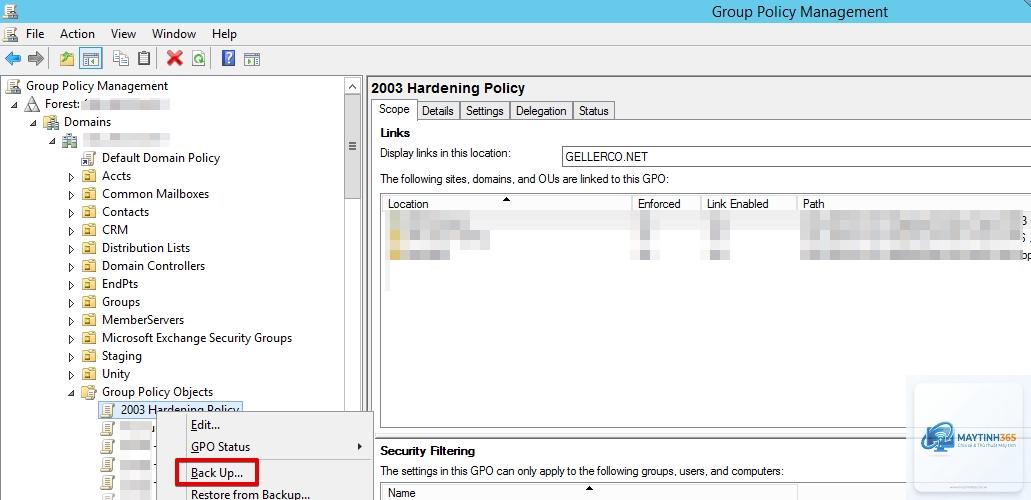
Task: Switch to the Scope tab
Action: [394, 109]
